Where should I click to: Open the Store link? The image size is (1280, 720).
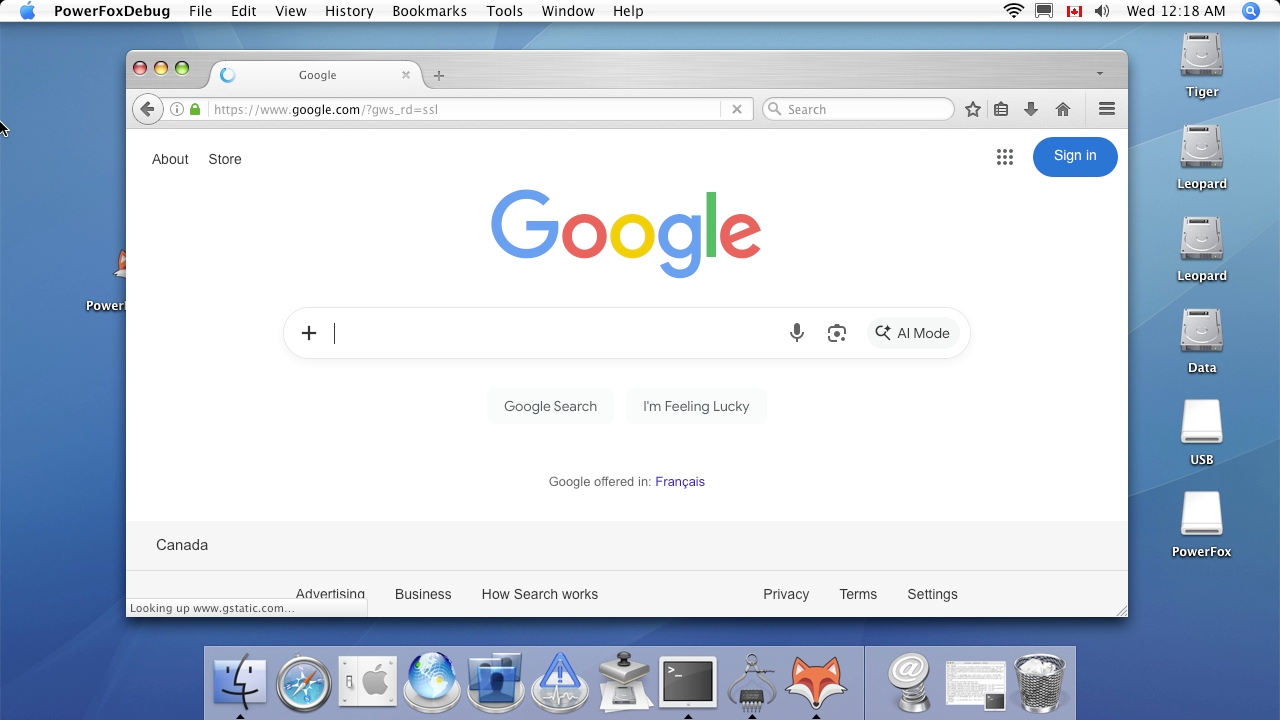(225, 159)
